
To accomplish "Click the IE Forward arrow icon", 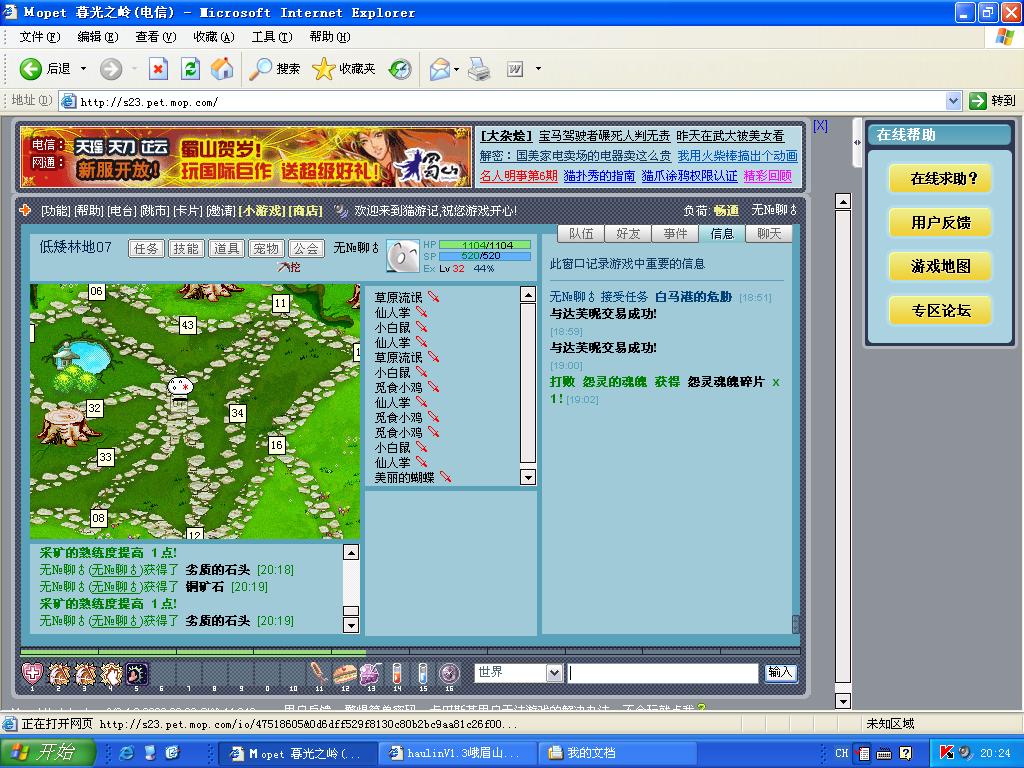I will tap(111, 69).
